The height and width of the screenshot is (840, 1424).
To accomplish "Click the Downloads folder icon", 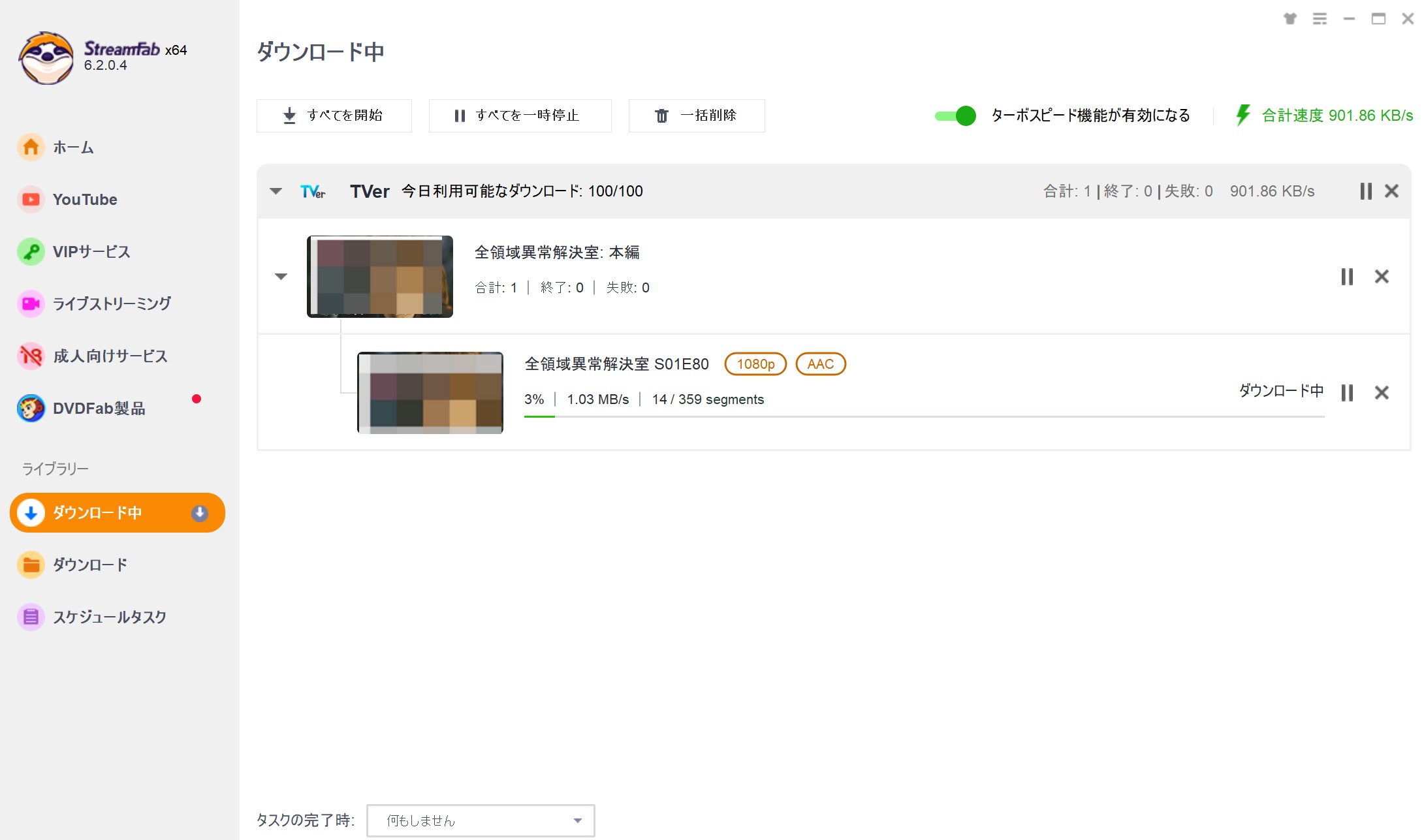I will pos(31,565).
